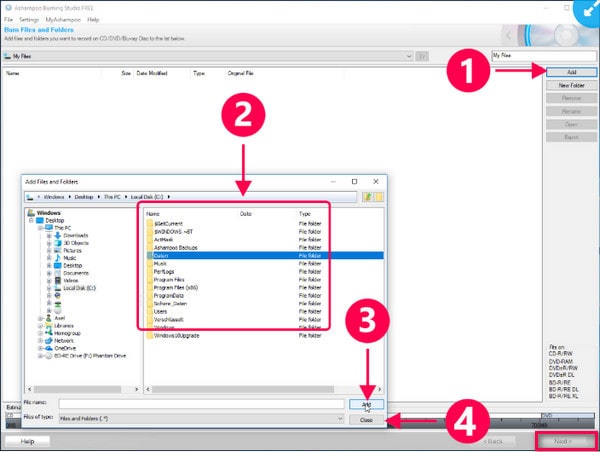The height and width of the screenshot is (452, 600).
Task: Select the Pictures folder icon in tree
Action: pyautogui.click(x=58, y=250)
